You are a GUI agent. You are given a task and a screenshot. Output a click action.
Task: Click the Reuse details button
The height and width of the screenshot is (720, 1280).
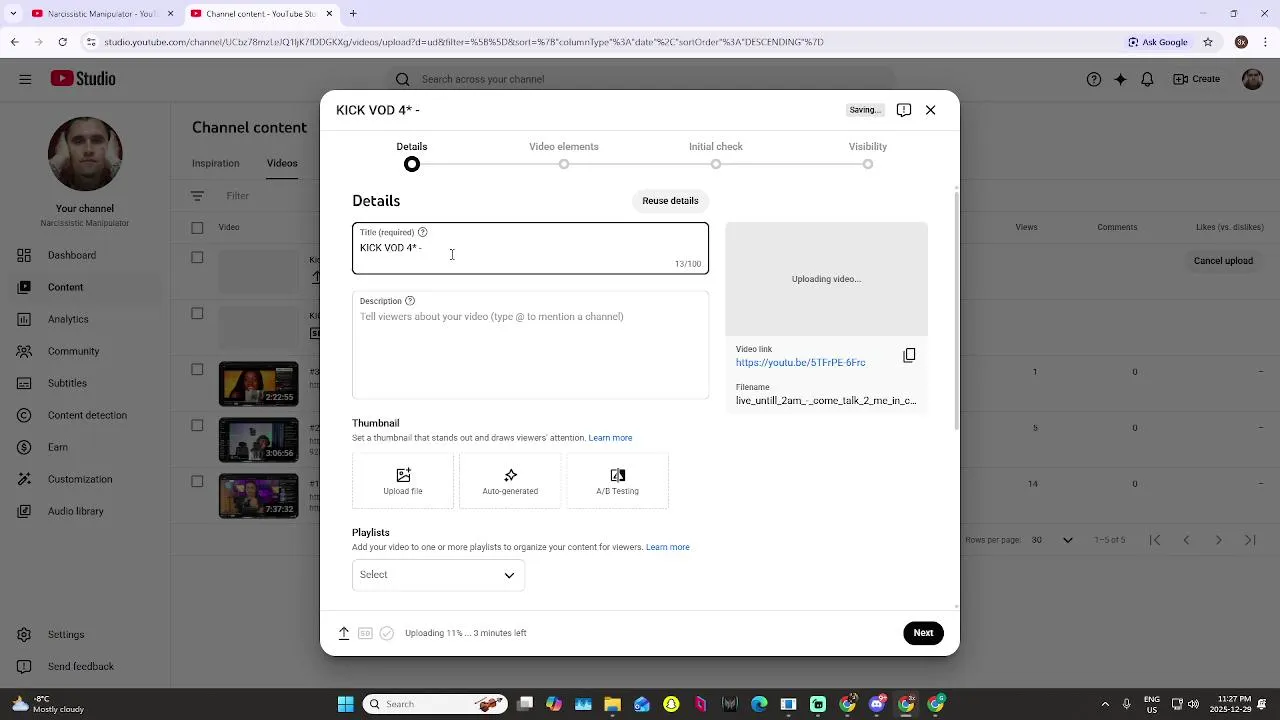pyautogui.click(x=670, y=201)
